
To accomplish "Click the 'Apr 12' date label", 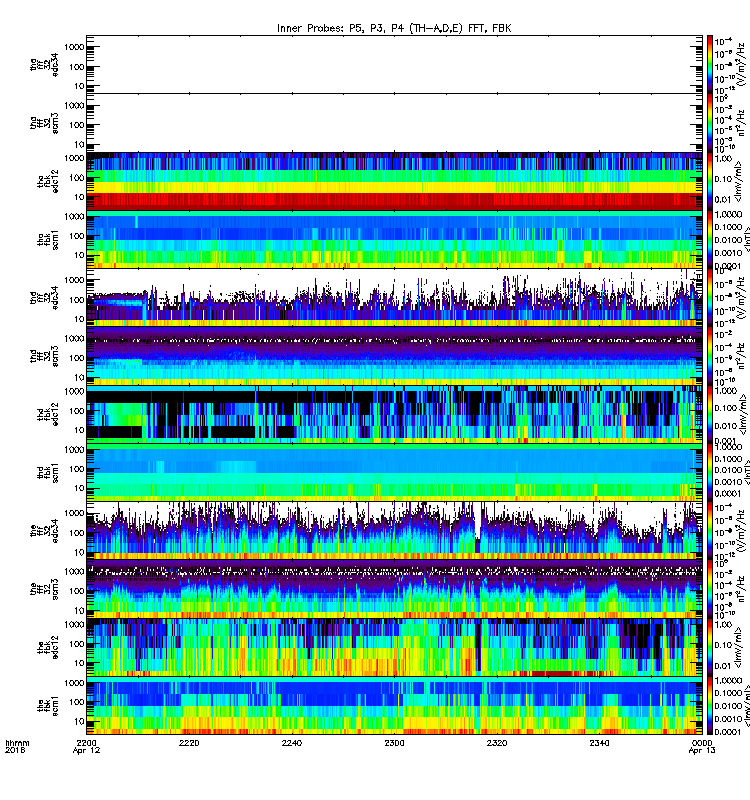I will click(x=86, y=751).
